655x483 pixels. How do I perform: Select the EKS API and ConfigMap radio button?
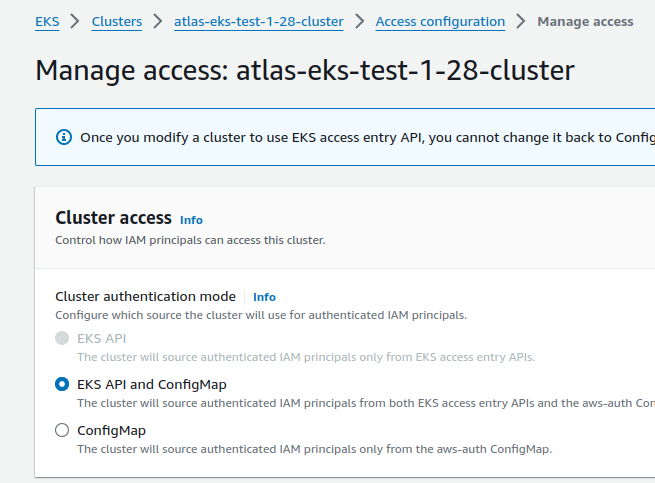tap(63, 384)
